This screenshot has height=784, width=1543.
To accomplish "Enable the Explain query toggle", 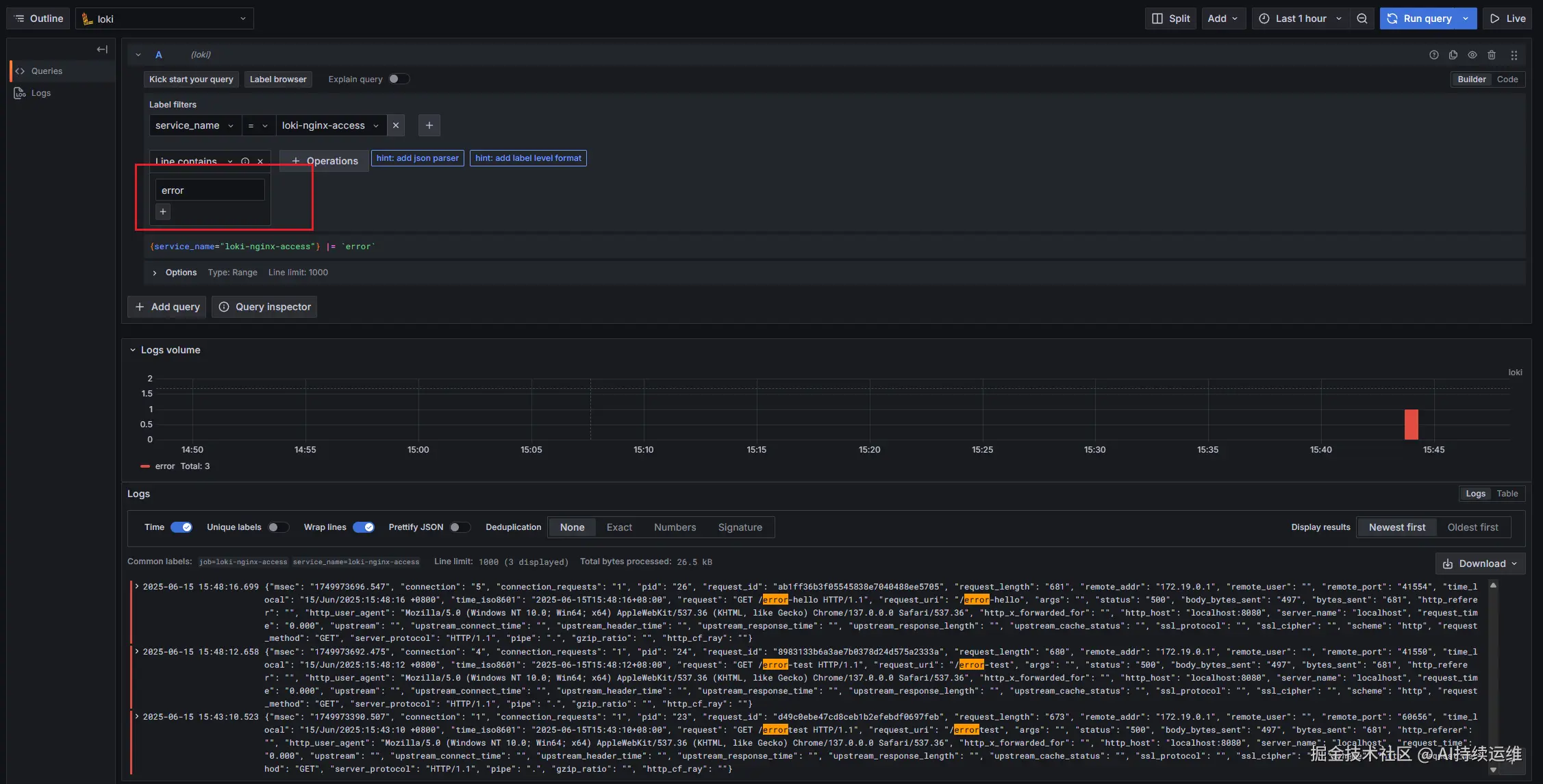I will (399, 79).
